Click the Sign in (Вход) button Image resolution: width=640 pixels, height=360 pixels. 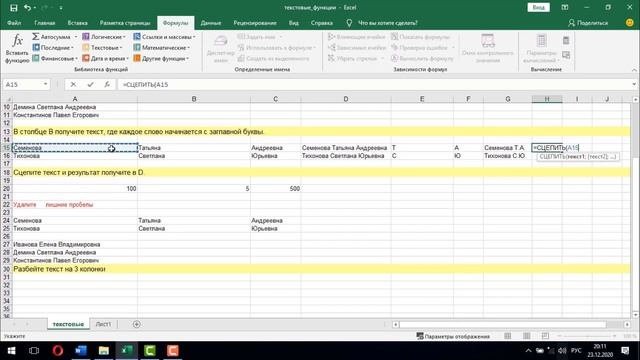538,7
